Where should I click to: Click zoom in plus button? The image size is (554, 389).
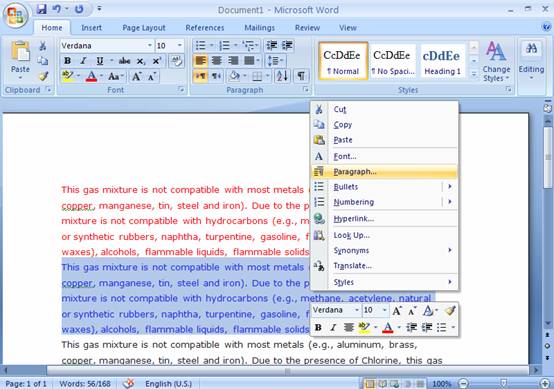[544, 383]
